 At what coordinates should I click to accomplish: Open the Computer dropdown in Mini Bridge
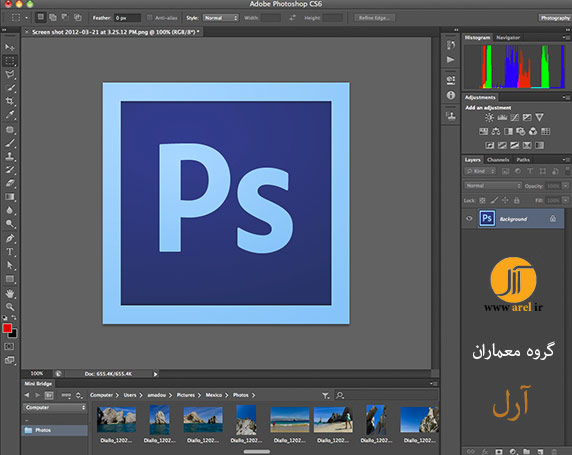(55, 408)
